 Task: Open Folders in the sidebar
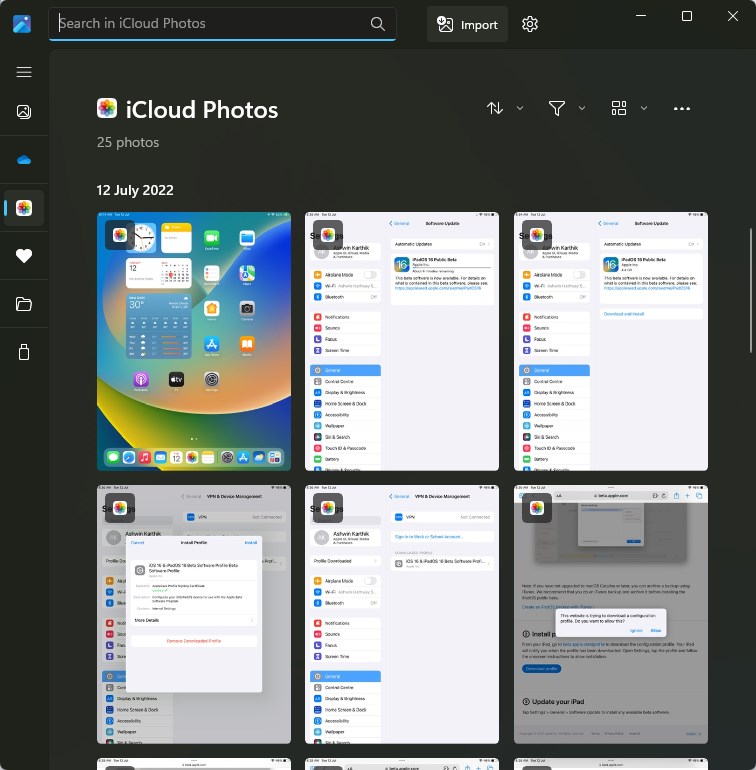pos(24,304)
